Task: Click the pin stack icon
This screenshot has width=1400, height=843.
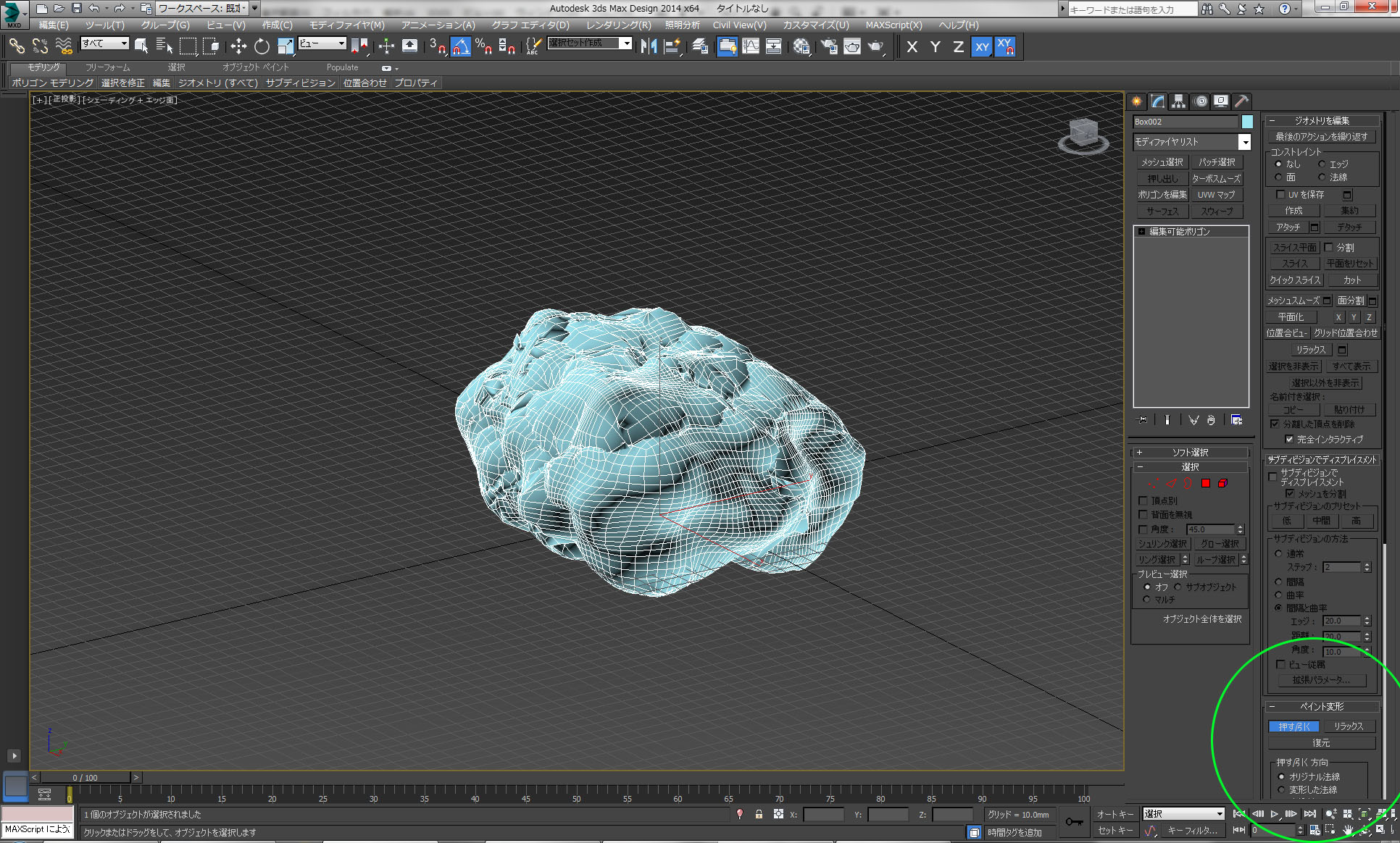Action: click(x=1143, y=420)
